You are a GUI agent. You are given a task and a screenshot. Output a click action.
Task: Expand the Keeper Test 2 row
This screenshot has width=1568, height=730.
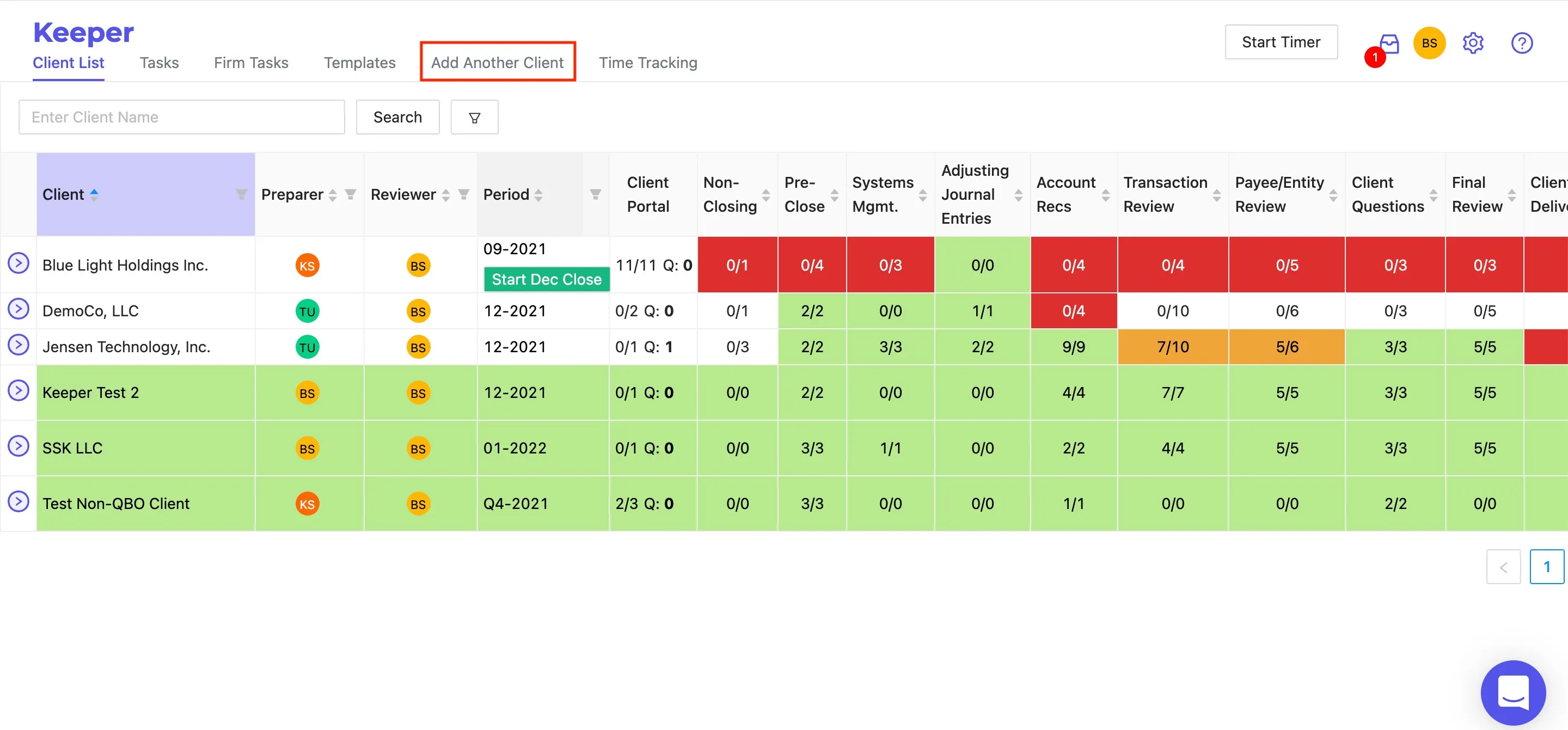[19, 390]
